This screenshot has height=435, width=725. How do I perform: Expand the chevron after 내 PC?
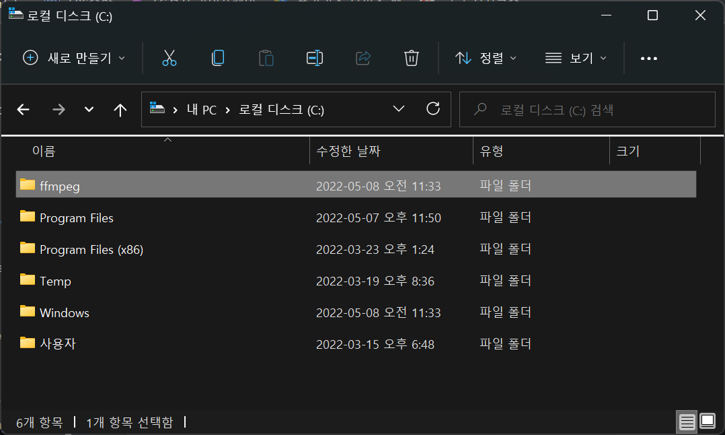[227, 110]
